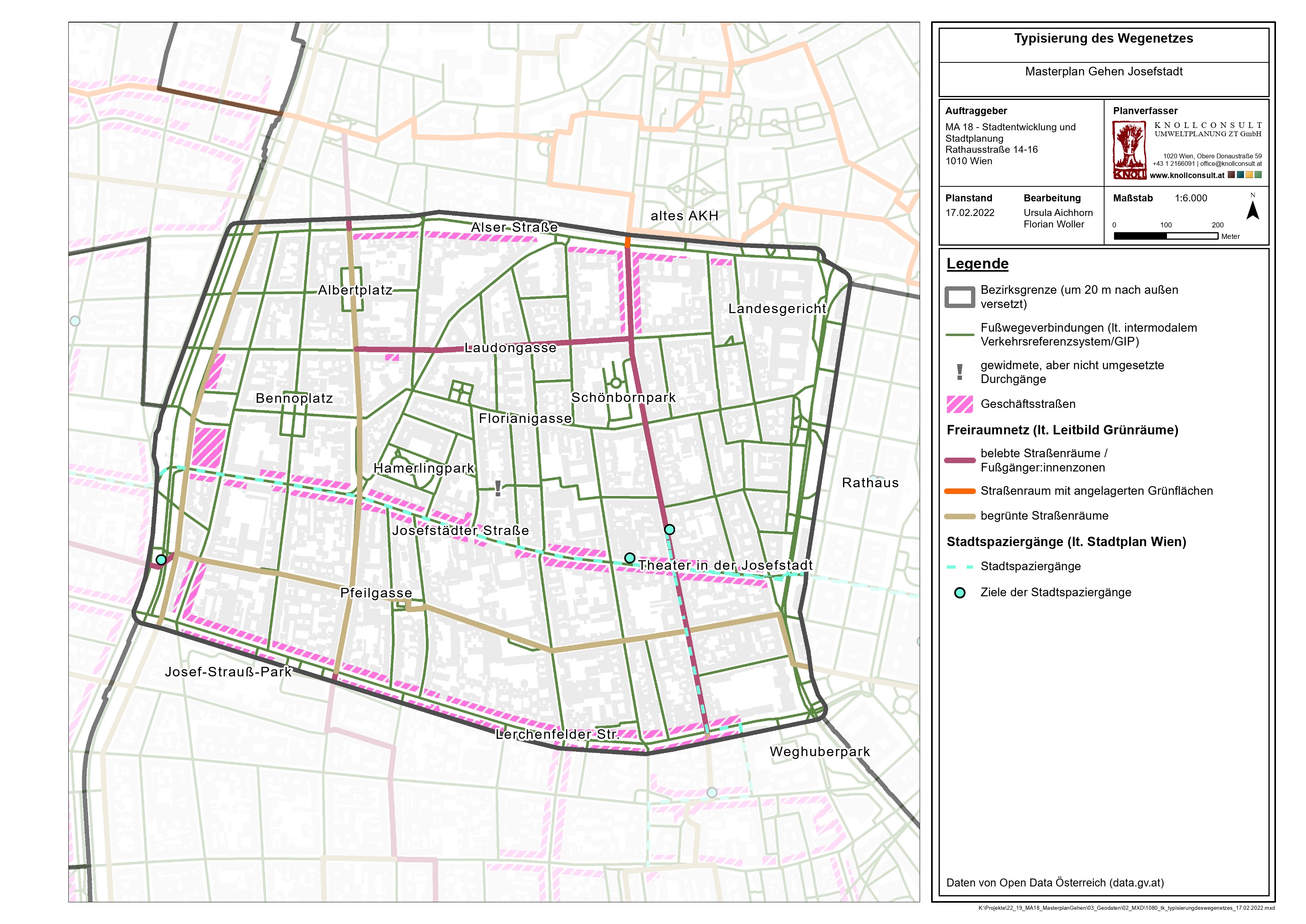
Task: Click the Typisierung des Wegenetzes title
Action: tap(1103, 39)
